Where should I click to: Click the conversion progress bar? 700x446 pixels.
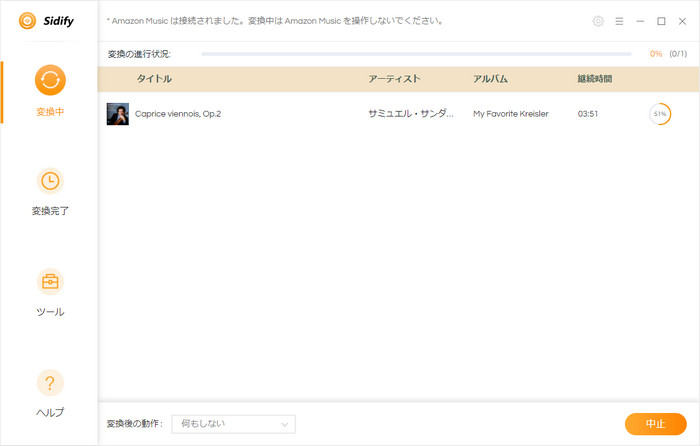click(416, 54)
